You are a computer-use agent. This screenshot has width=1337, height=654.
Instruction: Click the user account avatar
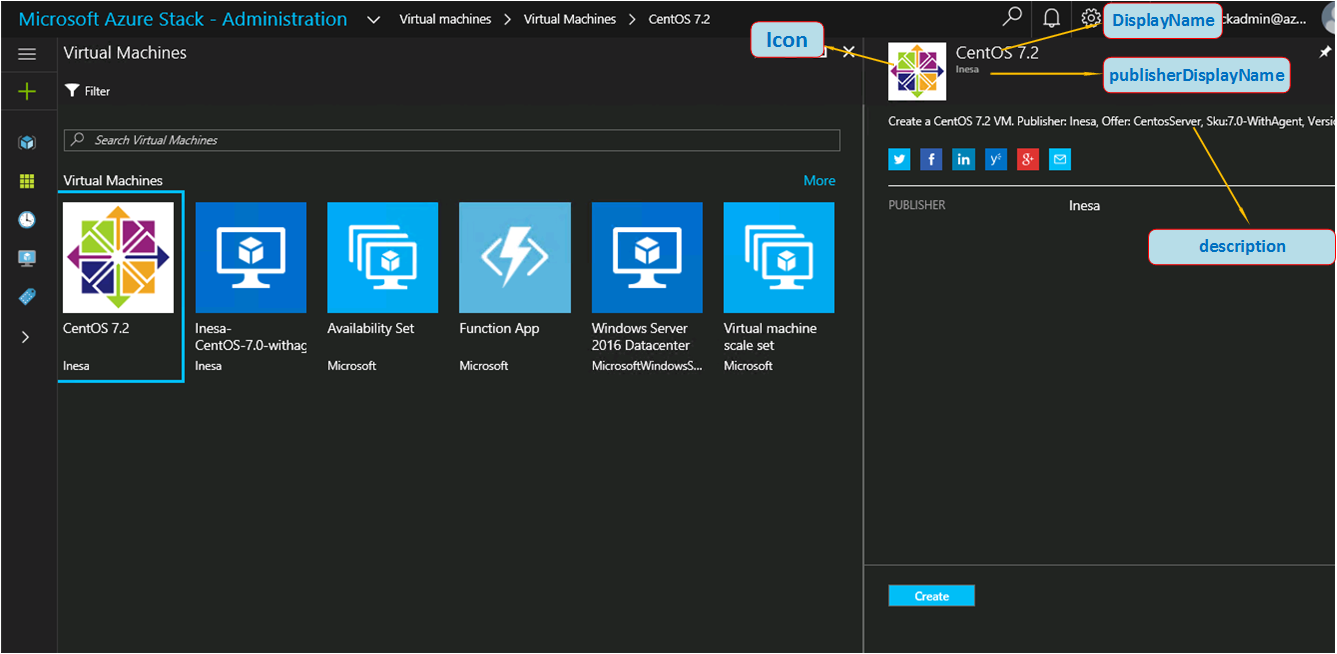coord(1328,17)
